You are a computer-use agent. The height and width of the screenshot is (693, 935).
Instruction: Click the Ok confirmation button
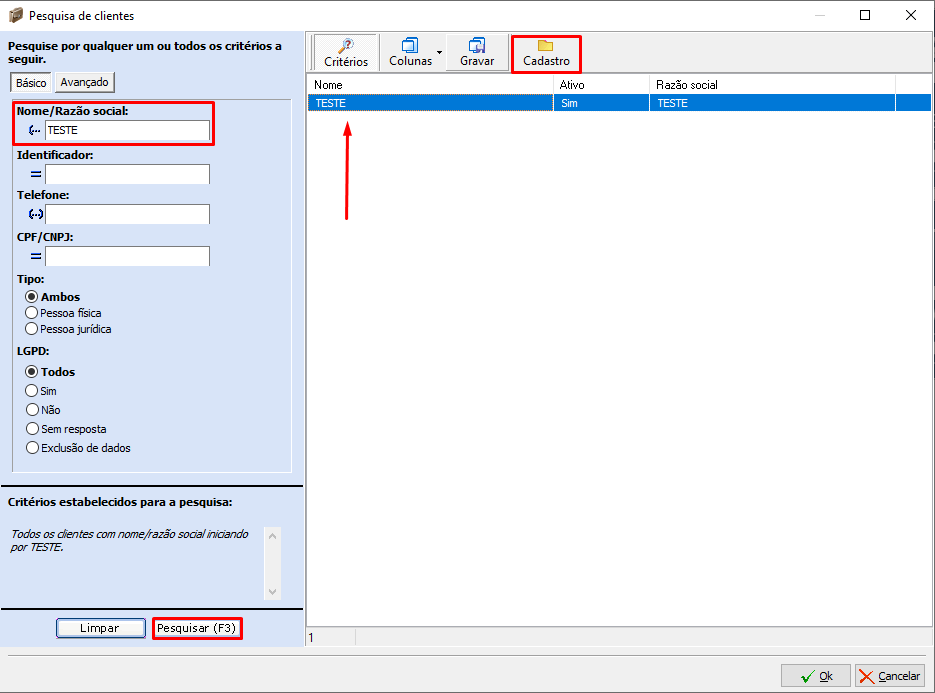(816, 676)
